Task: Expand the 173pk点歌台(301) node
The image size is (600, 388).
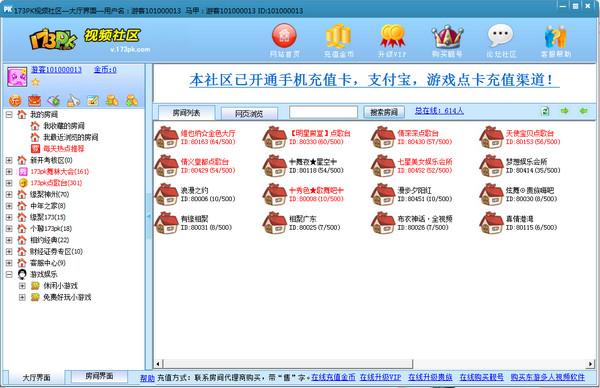Action: pyautogui.click(x=9, y=183)
